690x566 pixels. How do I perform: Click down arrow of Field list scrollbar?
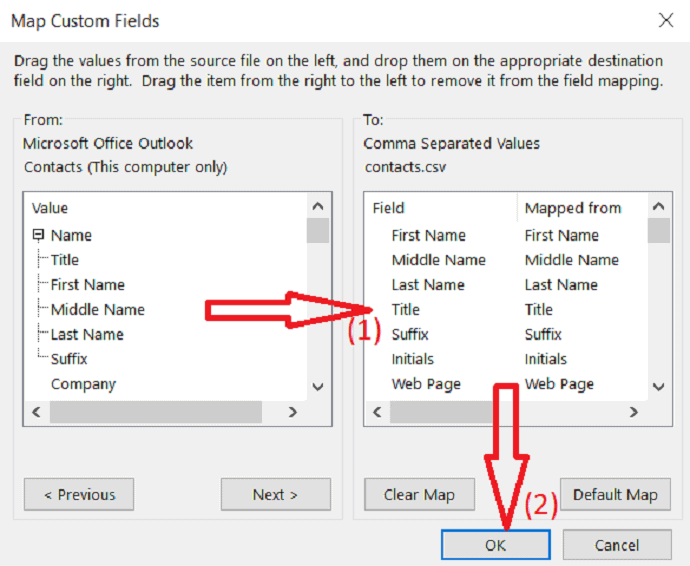click(x=659, y=387)
